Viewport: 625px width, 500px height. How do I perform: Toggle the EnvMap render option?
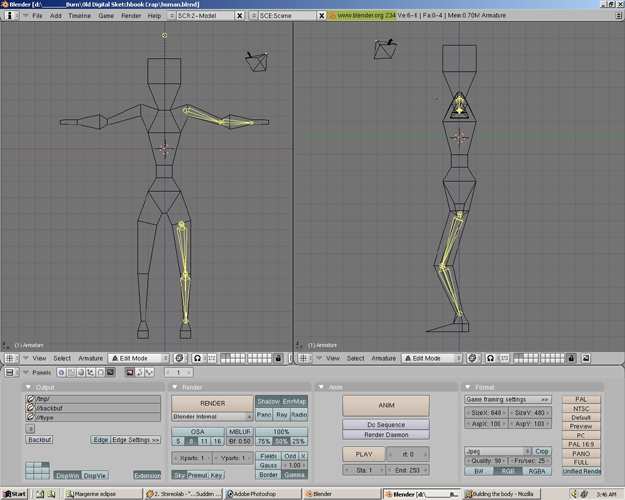pyautogui.click(x=295, y=402)
